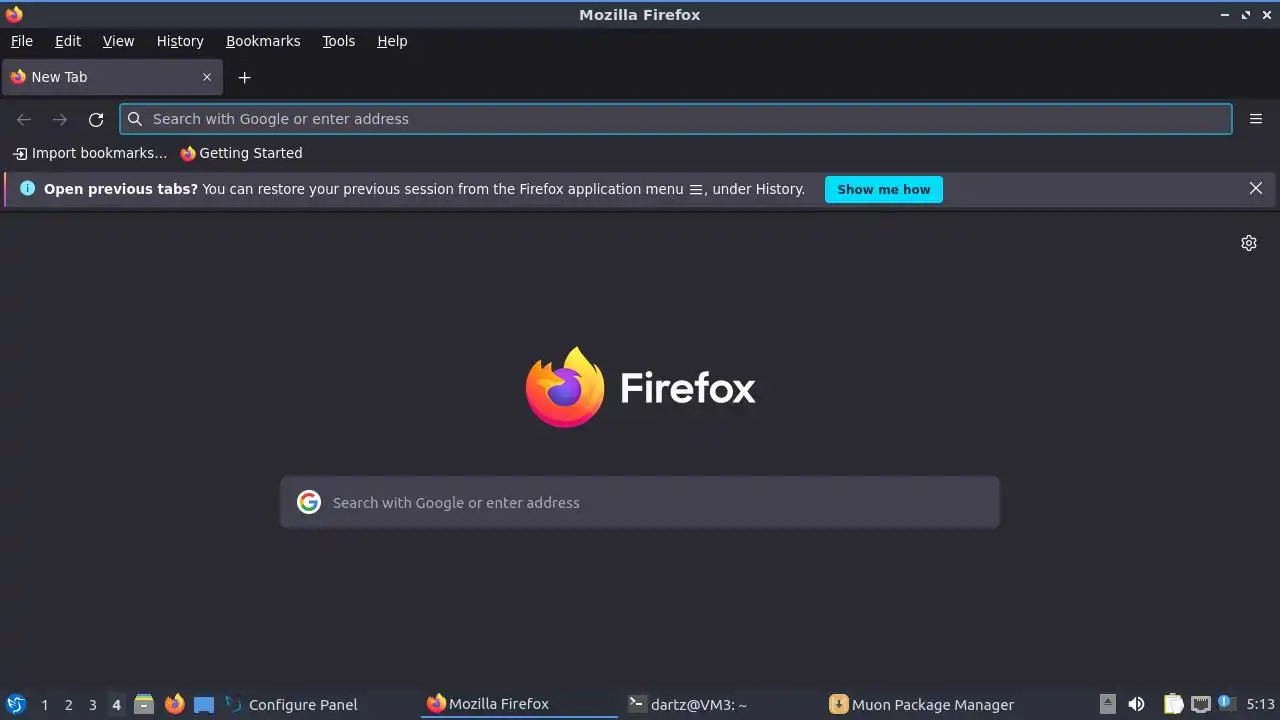Dismiss the Open previous tabs notification
This screenshot has height=720, width=1280.
click(x=1256, y=188)
